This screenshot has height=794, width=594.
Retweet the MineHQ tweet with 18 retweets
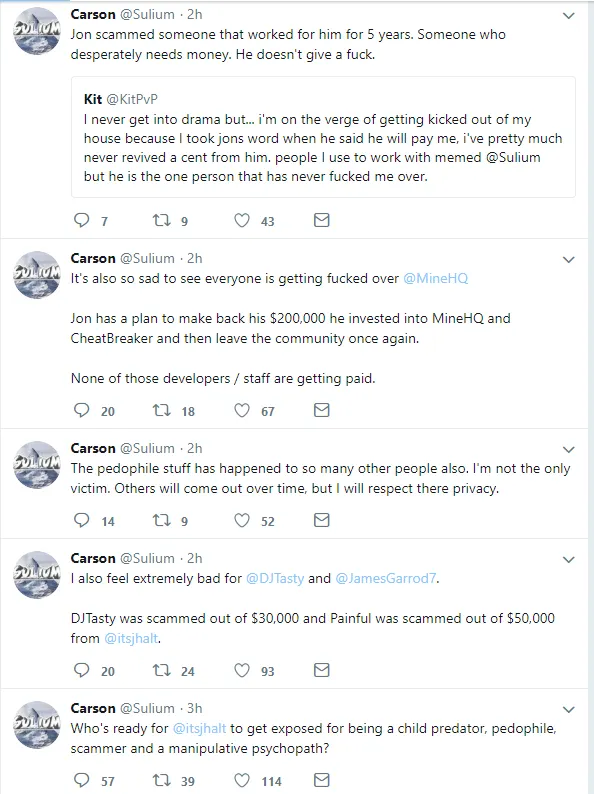point(162,410)
